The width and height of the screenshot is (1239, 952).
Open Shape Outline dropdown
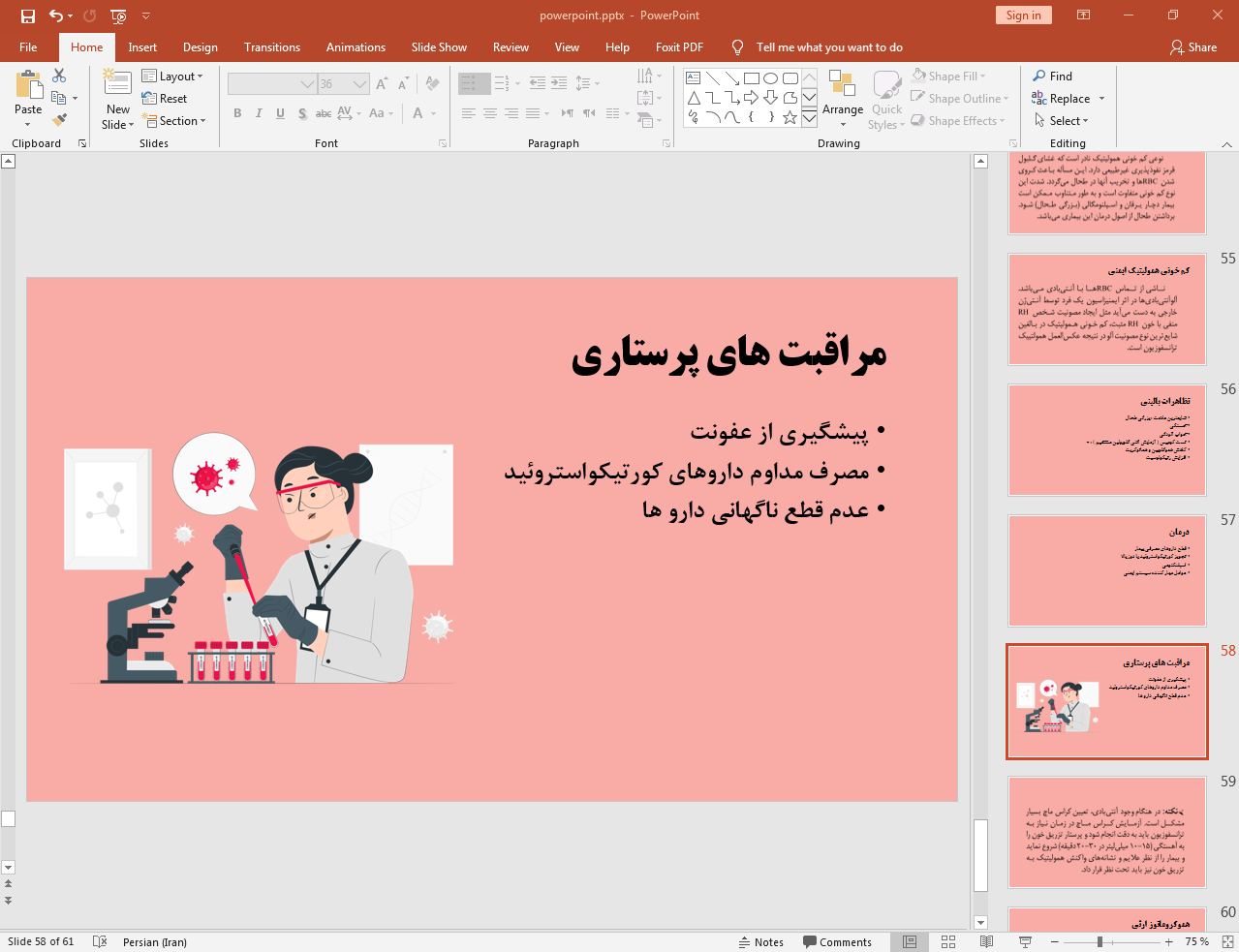coord(960,99)
